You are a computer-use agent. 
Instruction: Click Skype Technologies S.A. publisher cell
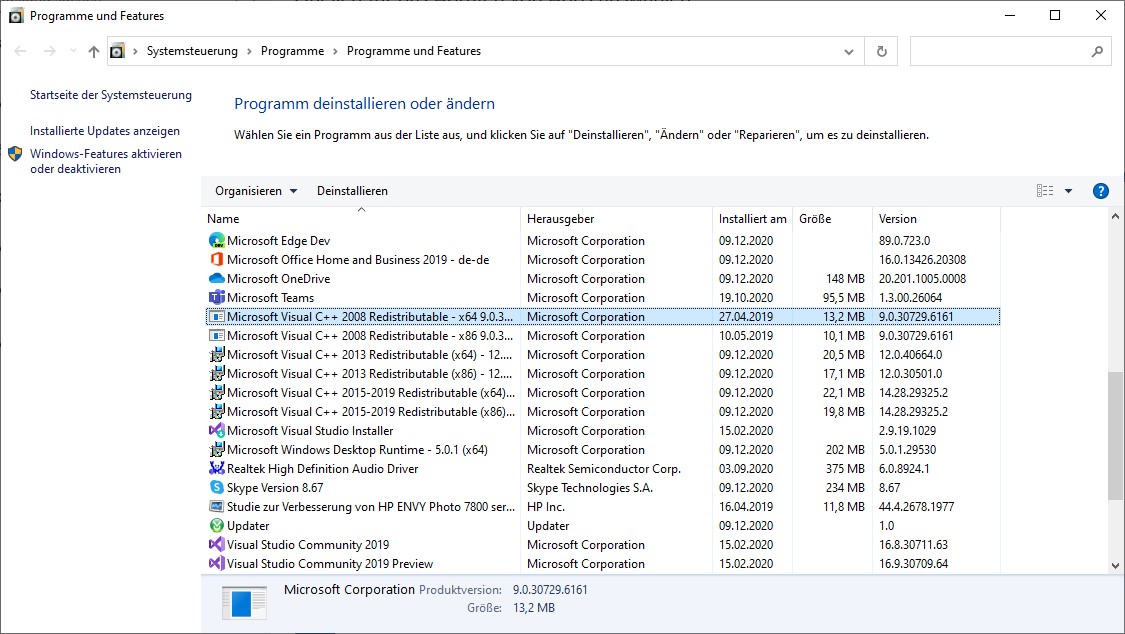[x=590, y=488]
